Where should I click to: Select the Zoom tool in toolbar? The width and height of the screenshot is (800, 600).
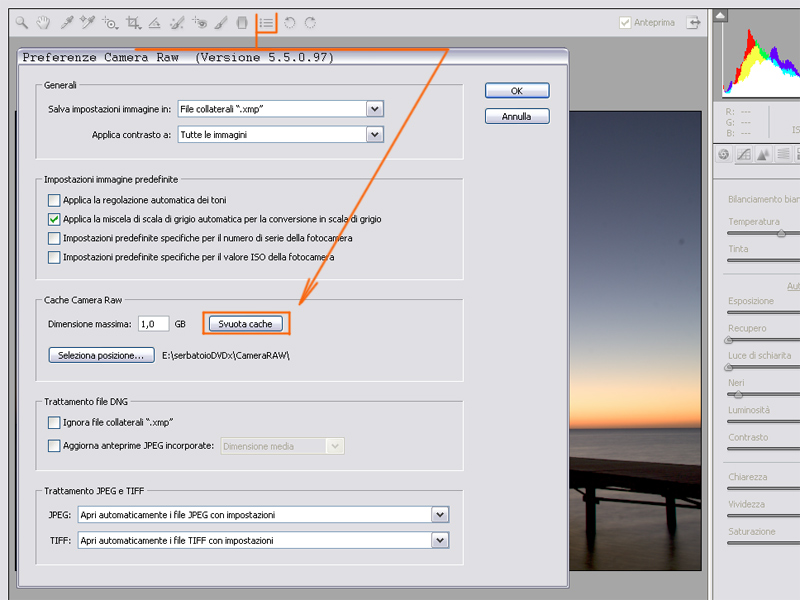point(21,22)
